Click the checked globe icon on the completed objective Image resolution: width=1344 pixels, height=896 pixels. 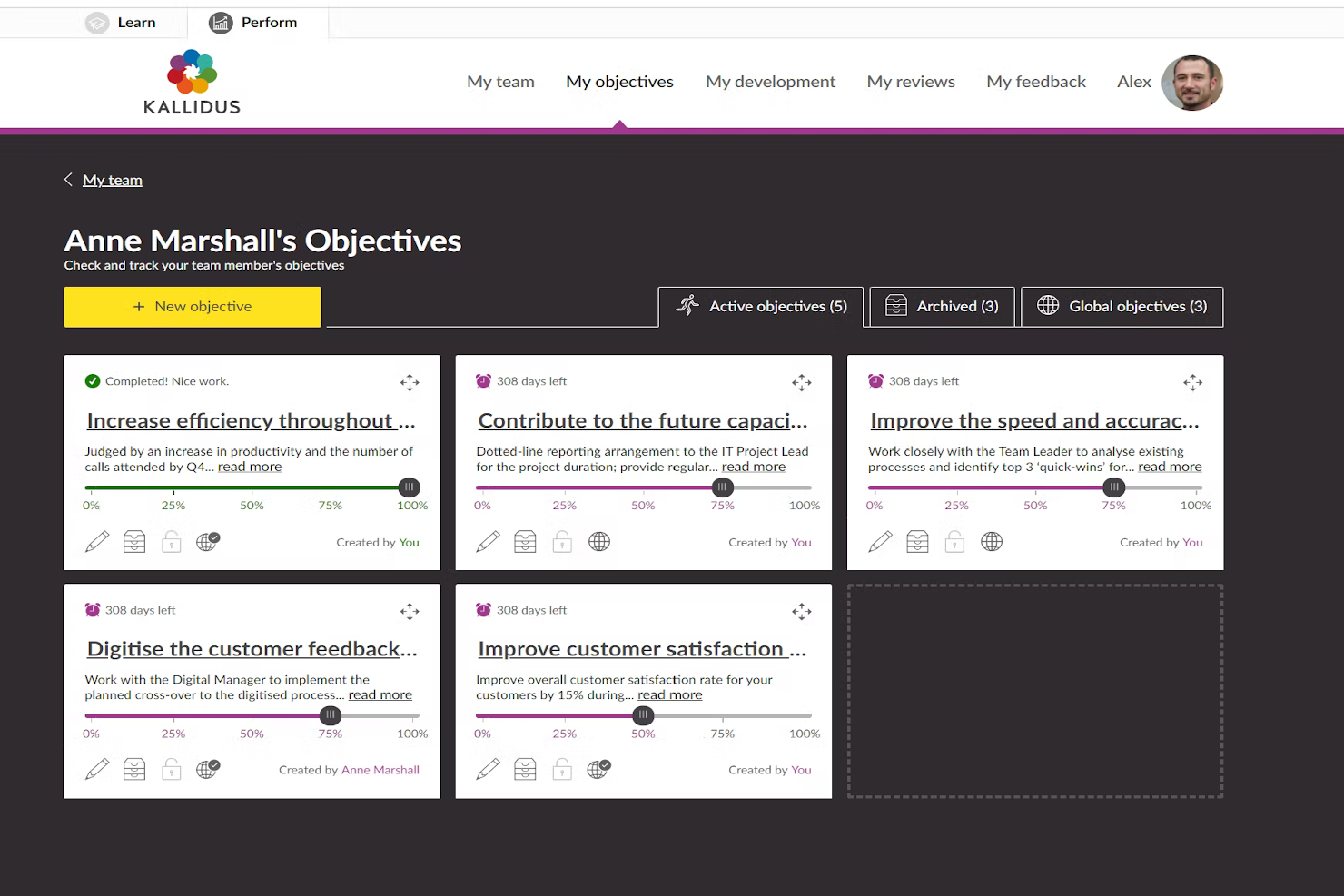click(208, 539)
